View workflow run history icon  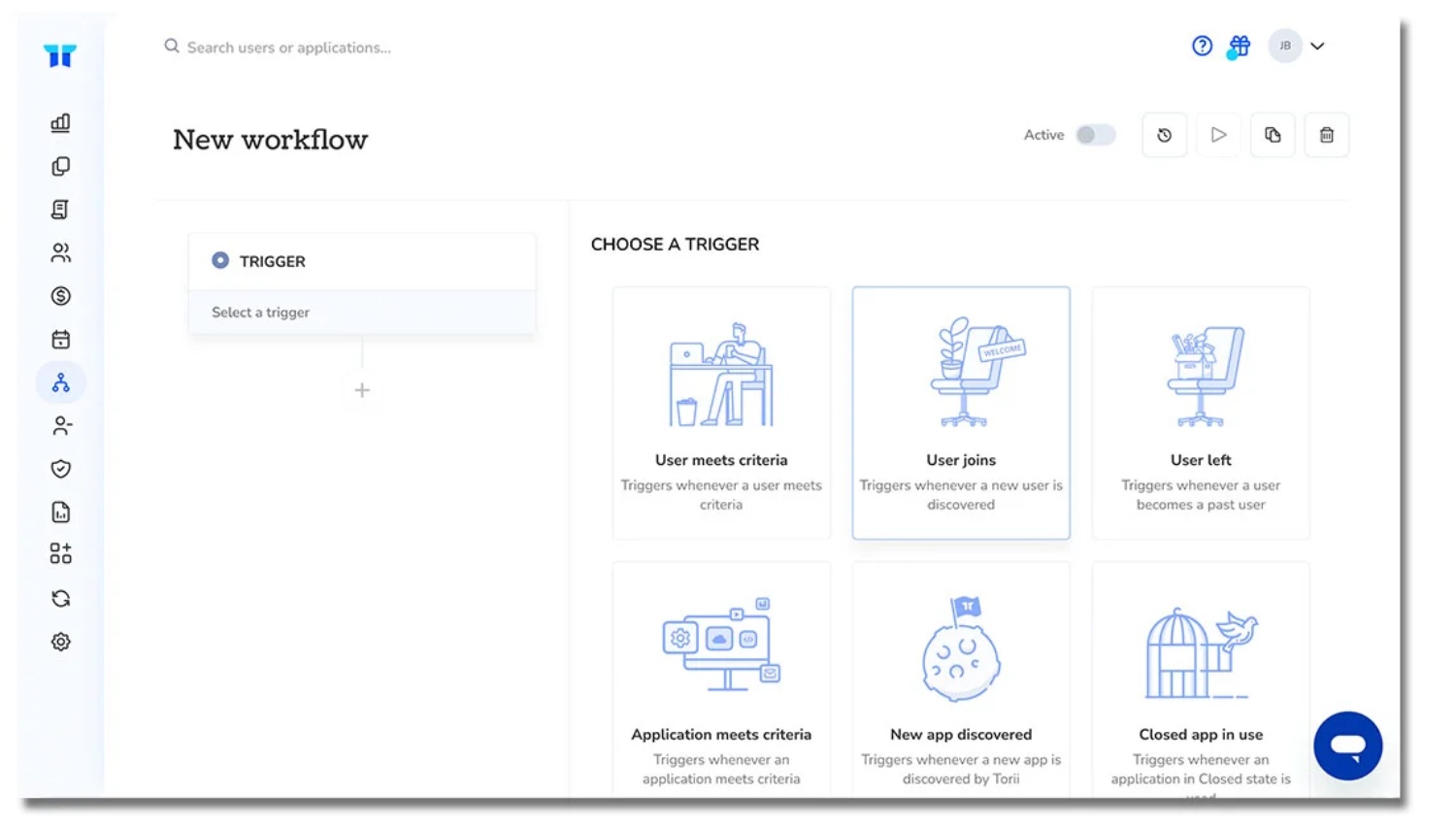pos(1164,135)
